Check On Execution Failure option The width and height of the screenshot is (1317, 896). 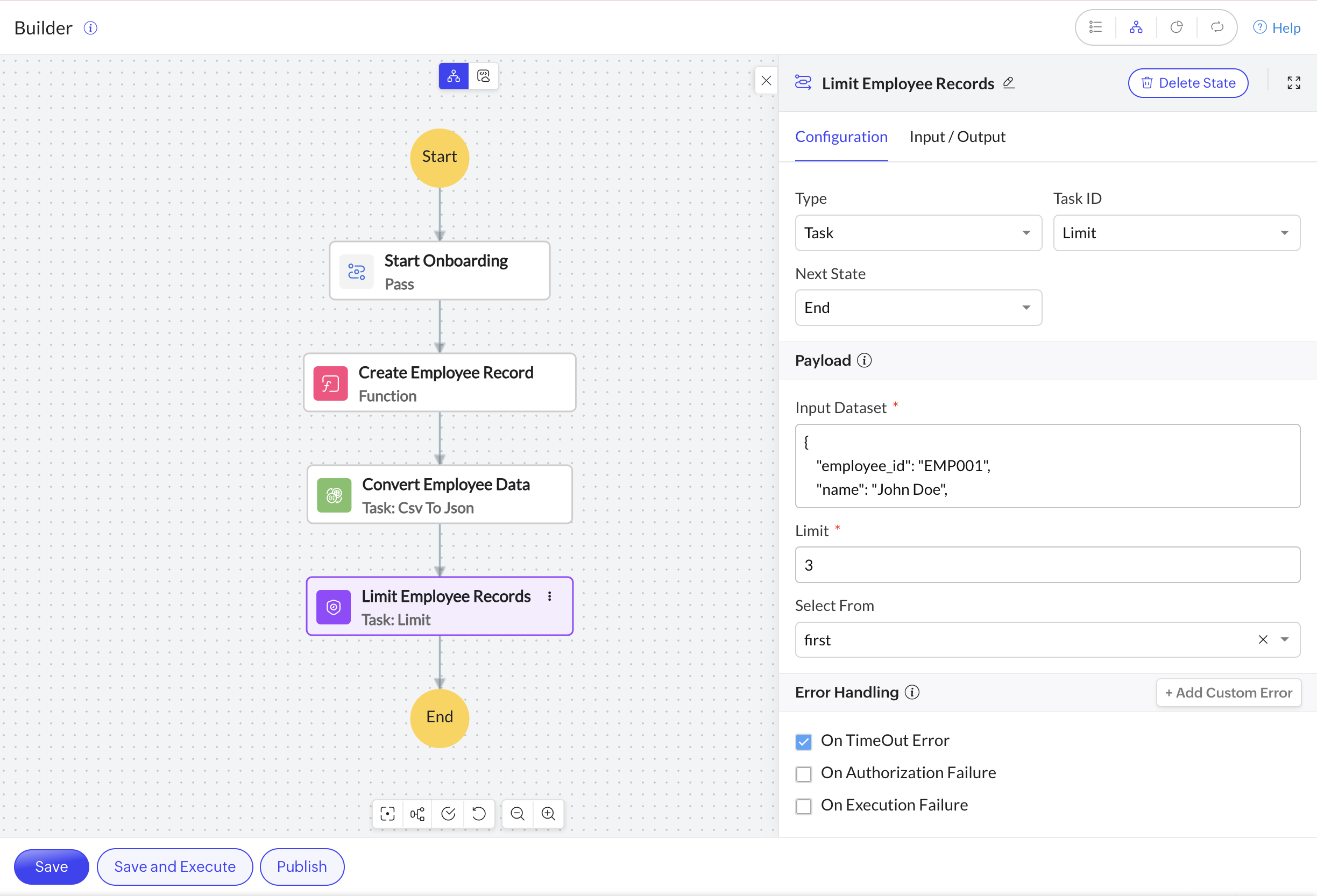pyautogui.click(x=804, y=806)
